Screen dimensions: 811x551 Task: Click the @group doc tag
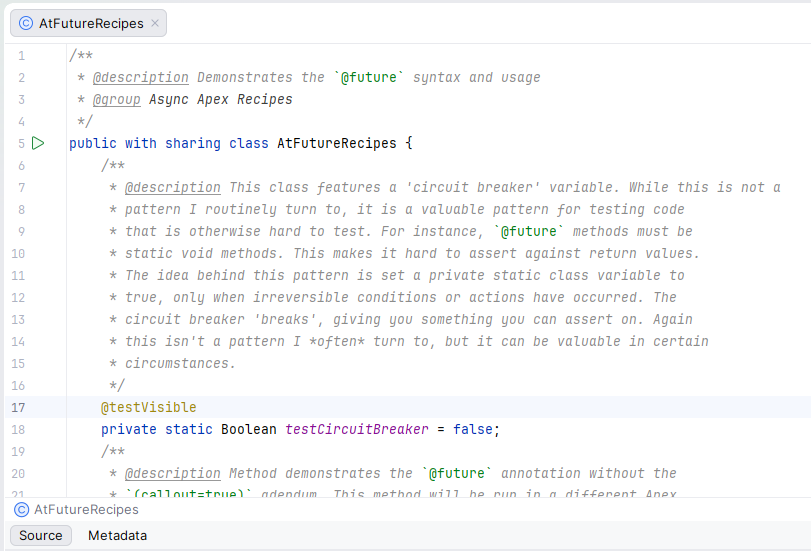[117, 99]
